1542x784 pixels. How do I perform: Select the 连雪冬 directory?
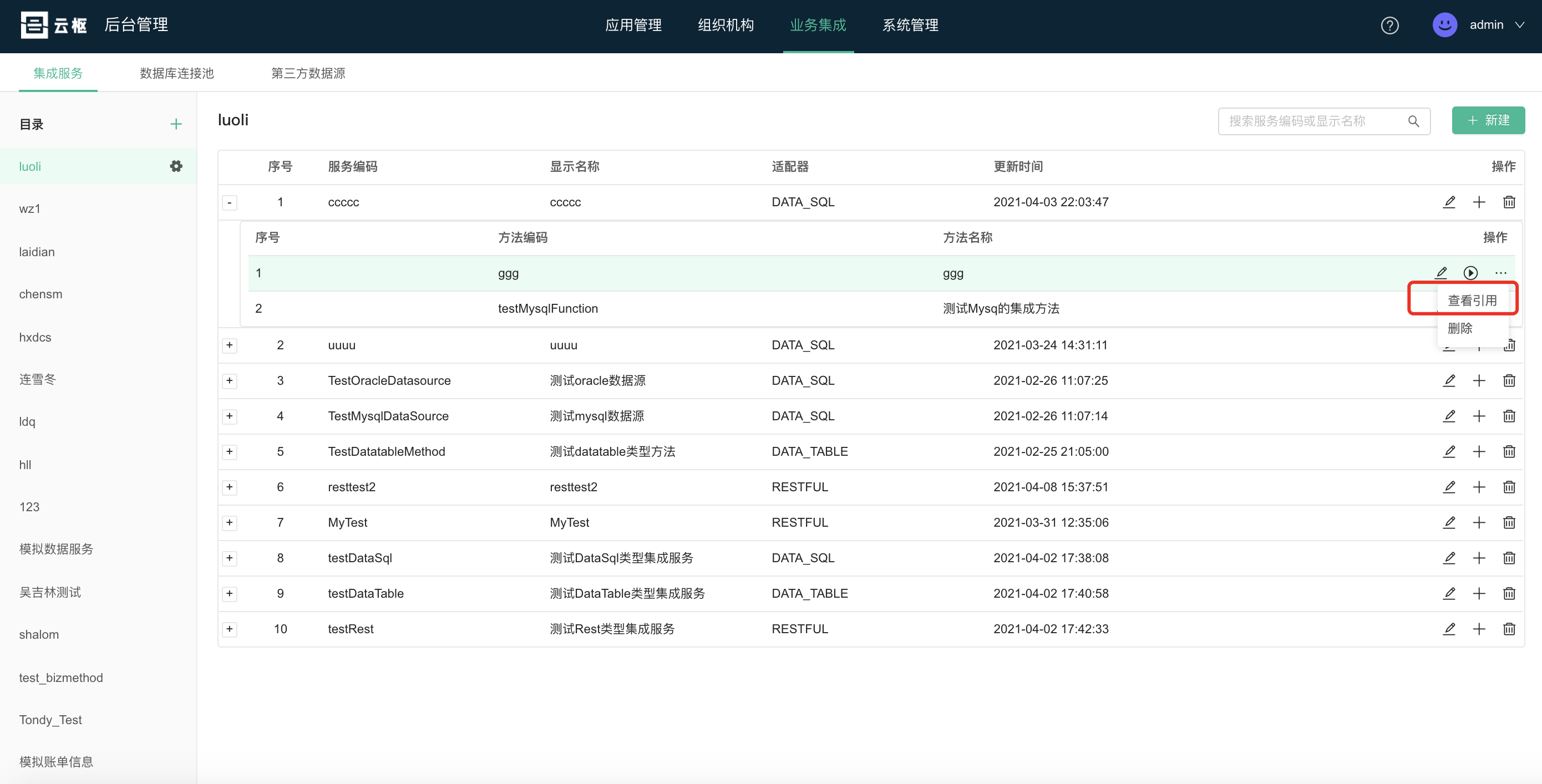(98, 379)
